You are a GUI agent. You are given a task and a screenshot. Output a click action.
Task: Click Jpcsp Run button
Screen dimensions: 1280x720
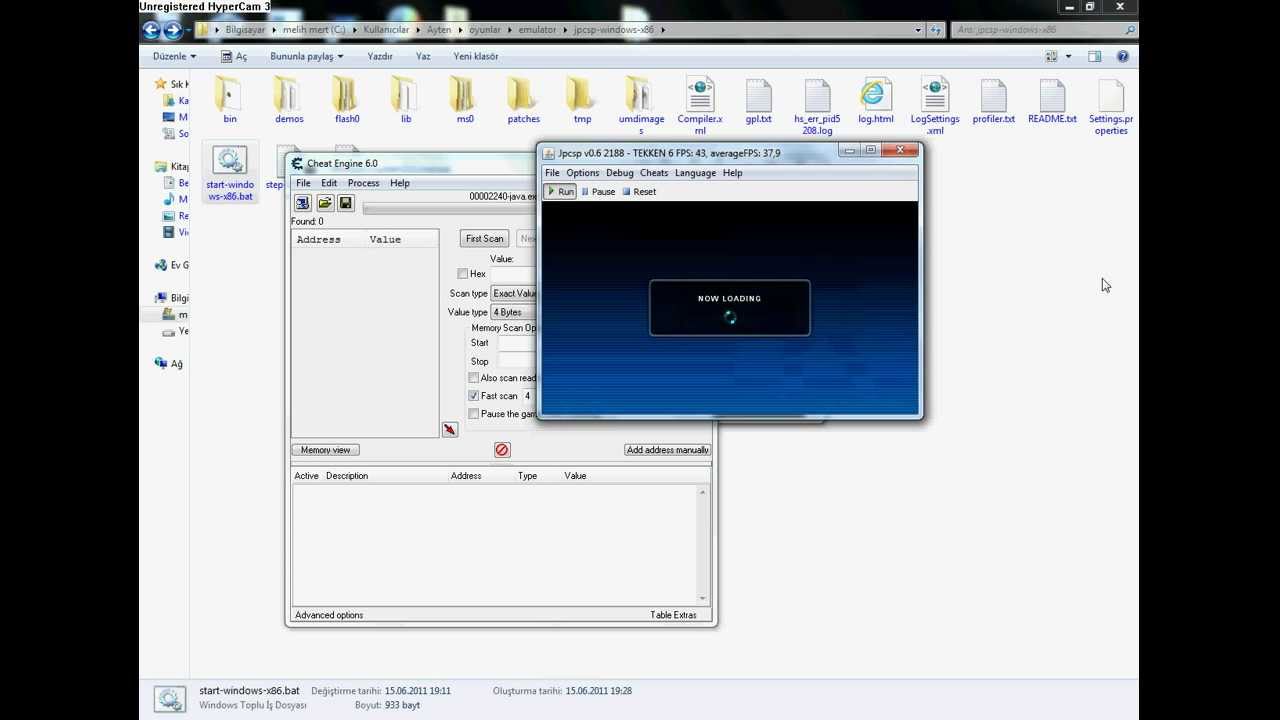click(560, 192)
